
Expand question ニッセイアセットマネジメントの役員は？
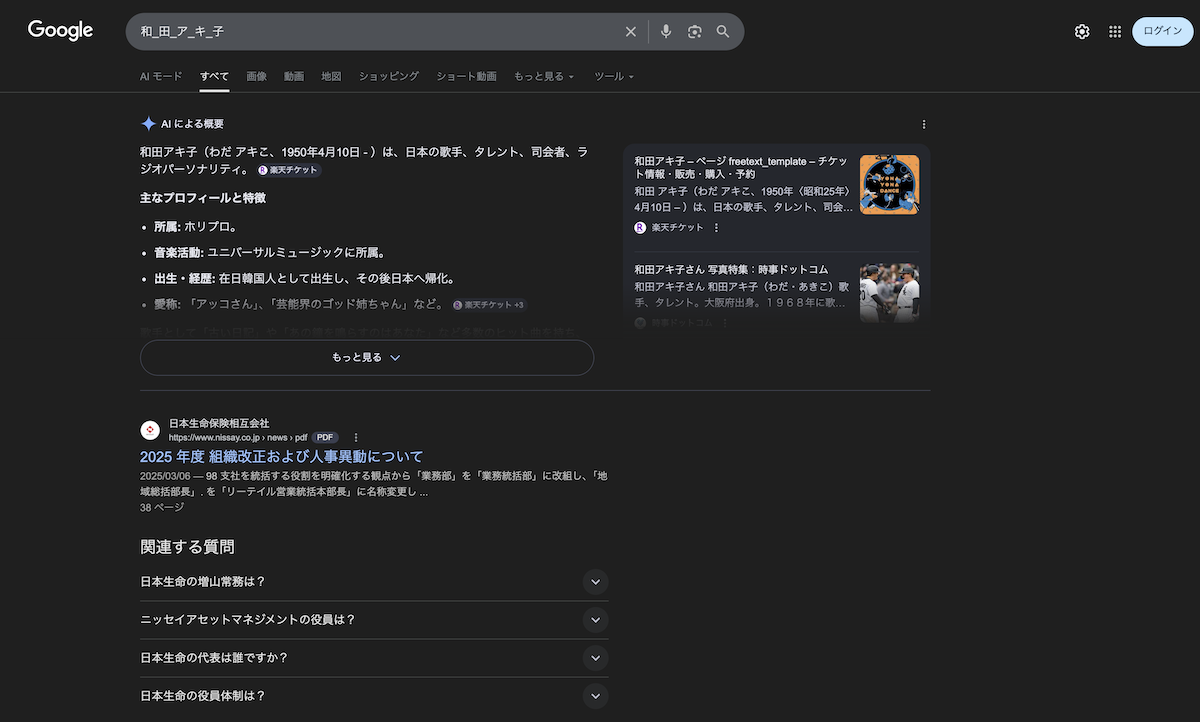click(x=595, y=620)
